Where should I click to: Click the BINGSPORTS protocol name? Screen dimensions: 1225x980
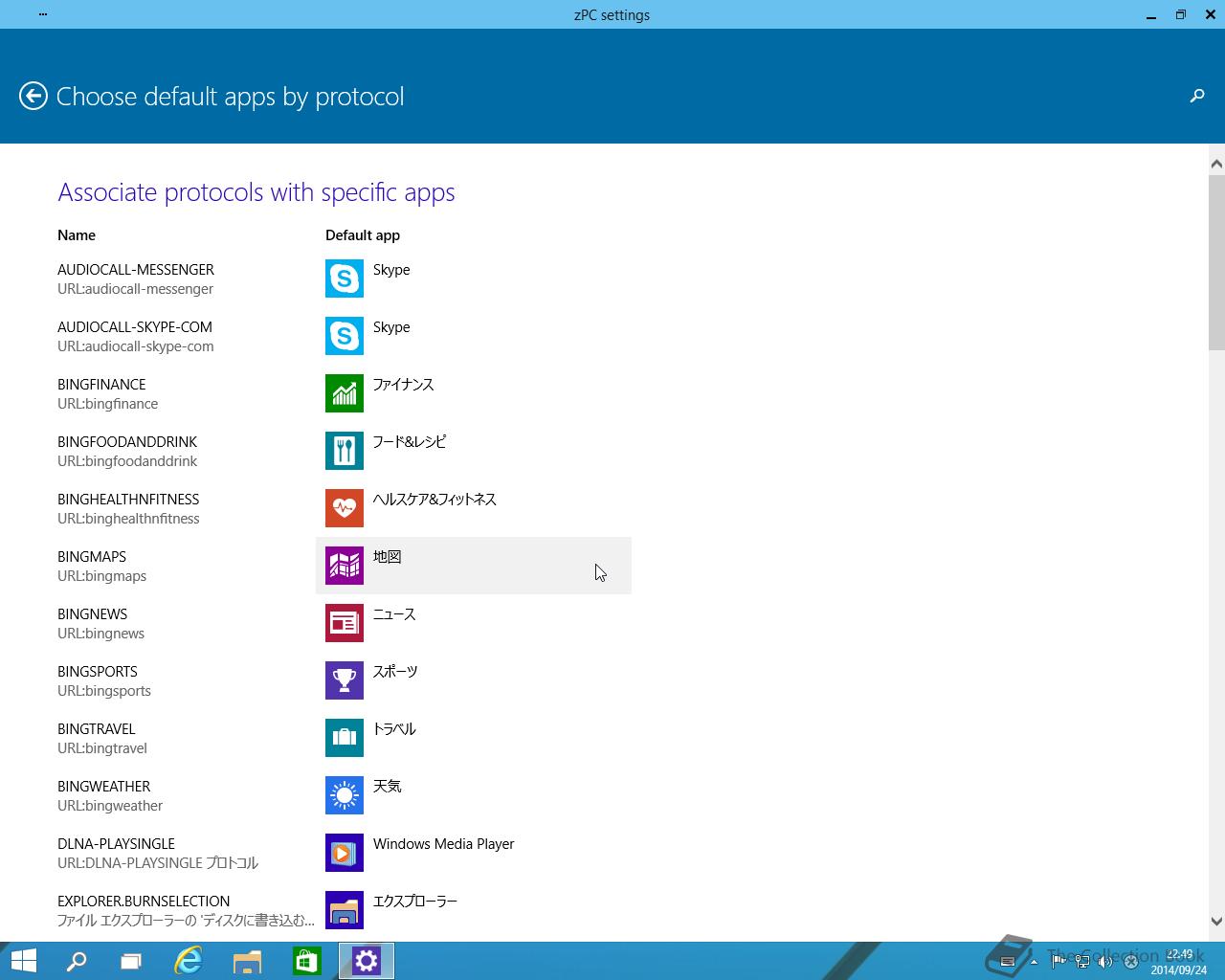(98, 672)
